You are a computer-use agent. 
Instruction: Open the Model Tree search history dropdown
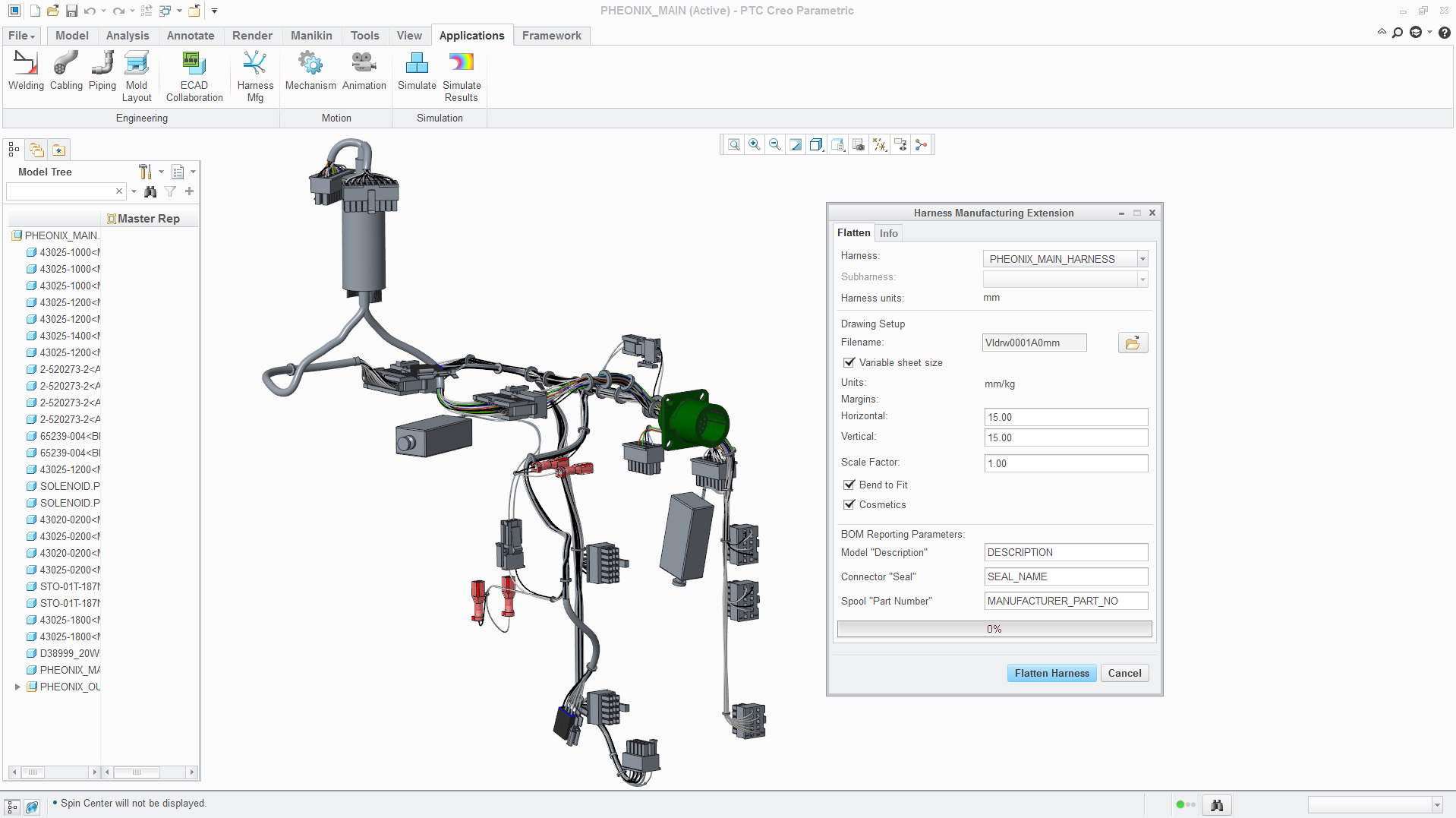134,191
